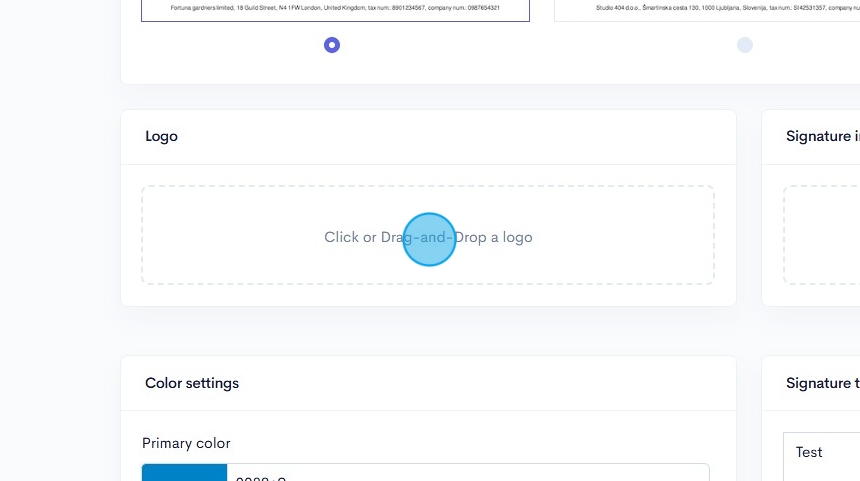The image size is (860, 481).
Task: Open the blue Primary color swatch
Action: [x=184, y=472]
